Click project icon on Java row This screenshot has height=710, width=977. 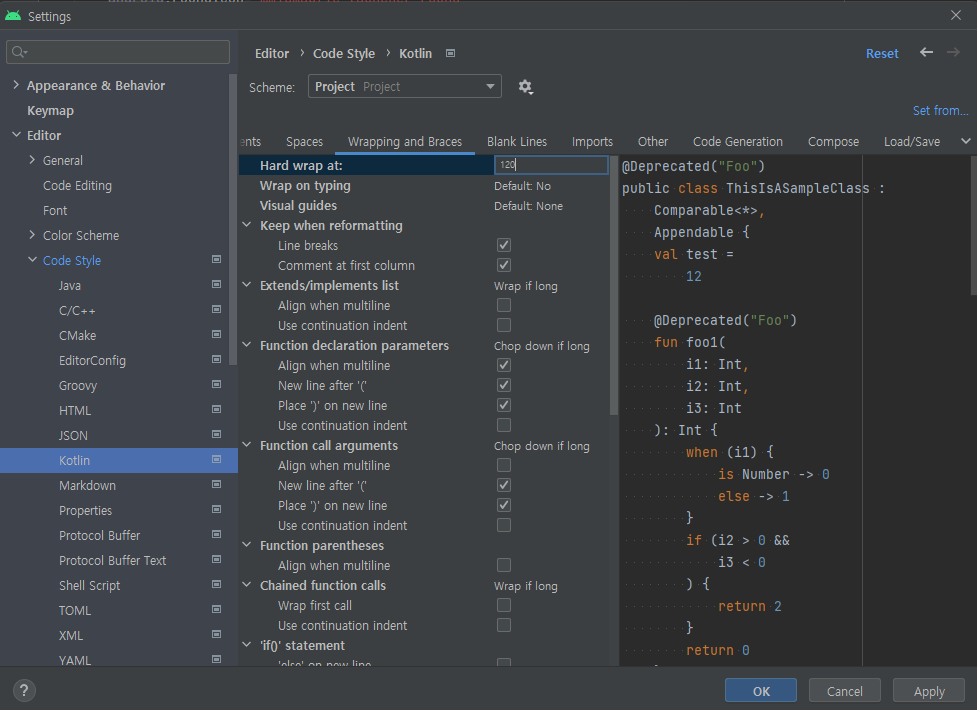coord(216,284)
